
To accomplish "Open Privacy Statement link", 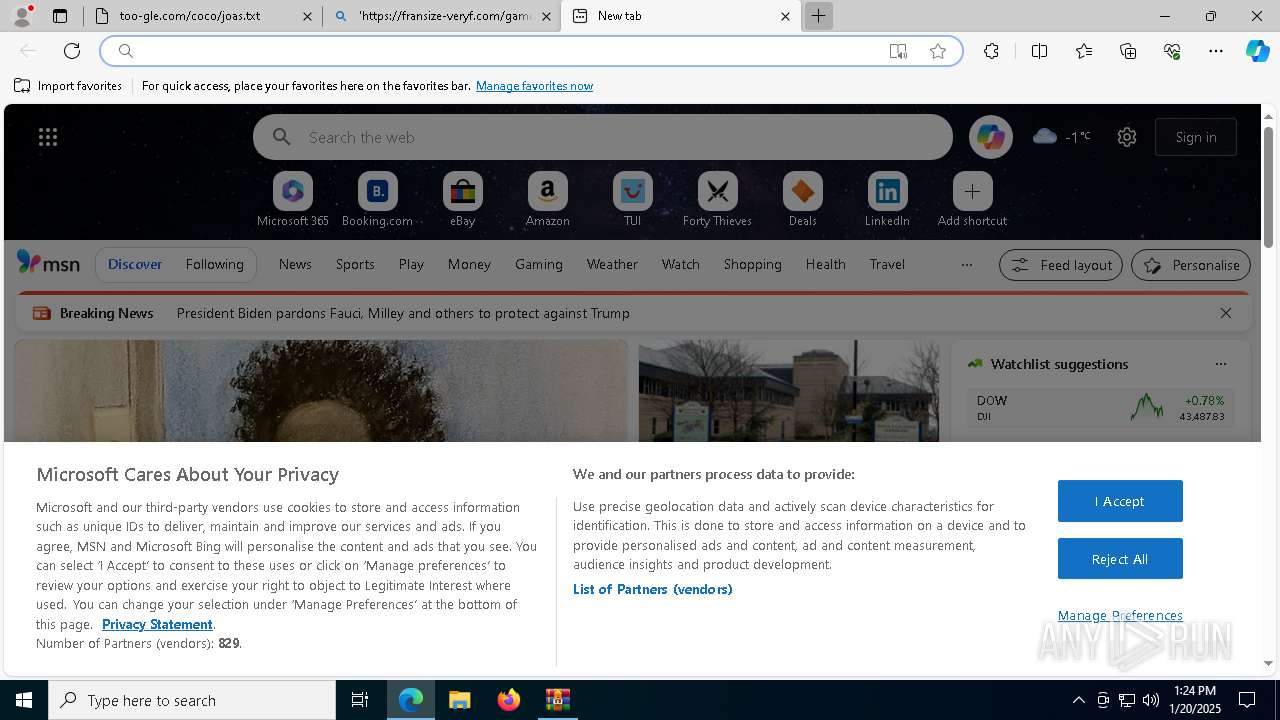I will tap(157, 624).
